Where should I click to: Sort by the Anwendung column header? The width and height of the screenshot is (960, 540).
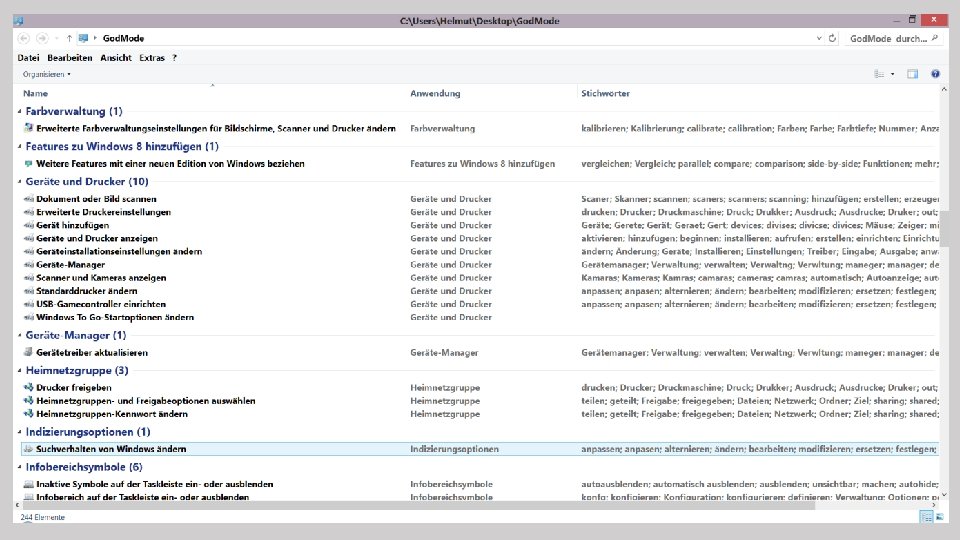pyautogui.click(x=435, y=93)
